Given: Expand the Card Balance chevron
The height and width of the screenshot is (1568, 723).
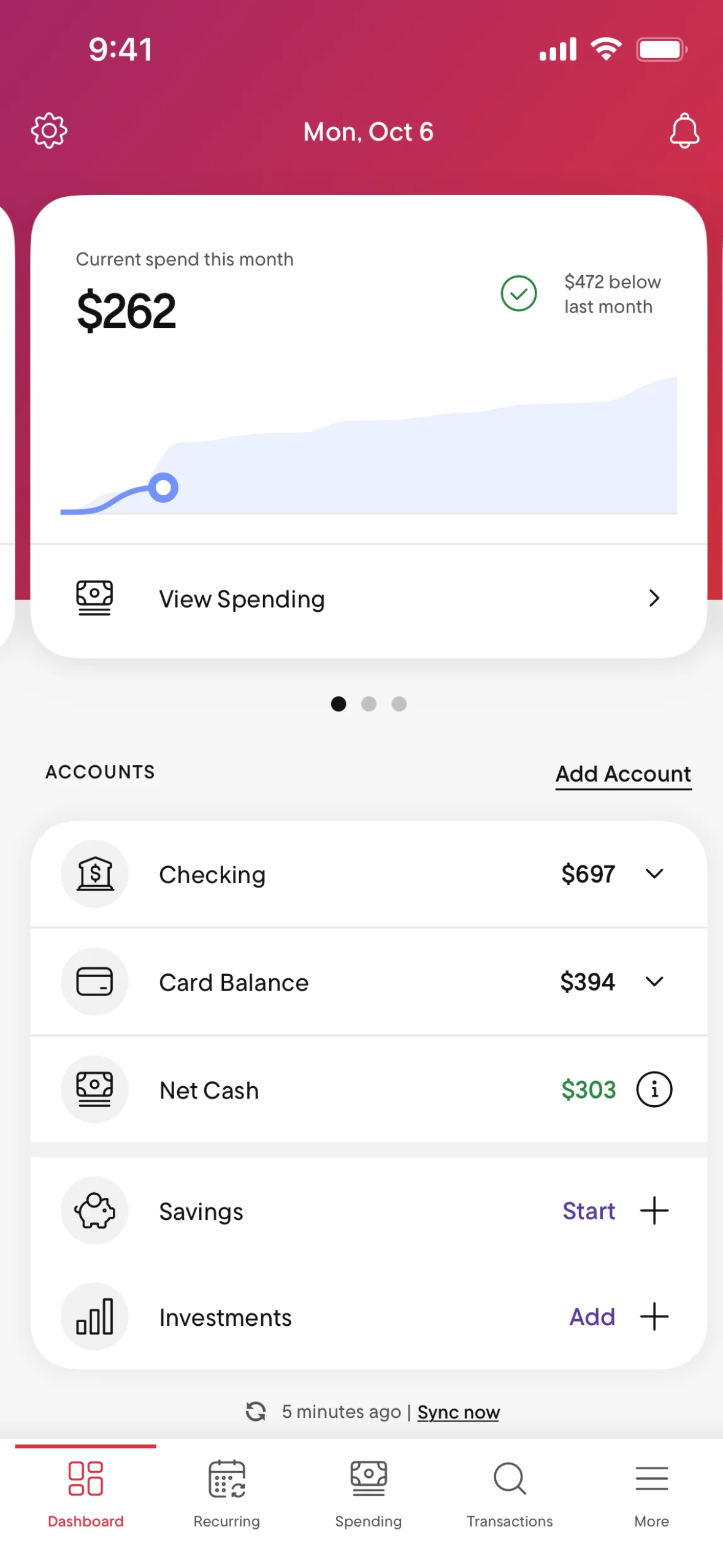Looking at the screenshot, I should point(654,981).
